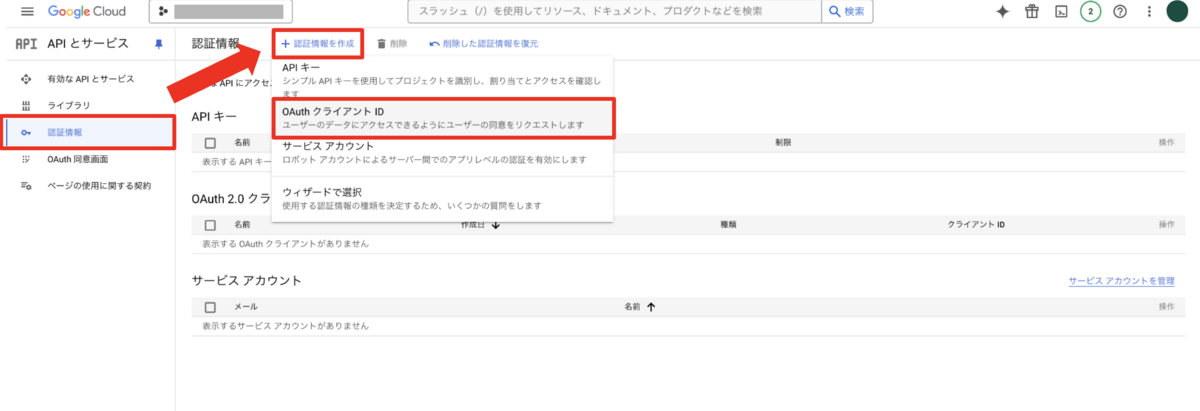Image resolution: width=1200 pixels, height=411 pixels.
Task: Click the pin icon beside APIとサービス
Action: coord(158,44)
